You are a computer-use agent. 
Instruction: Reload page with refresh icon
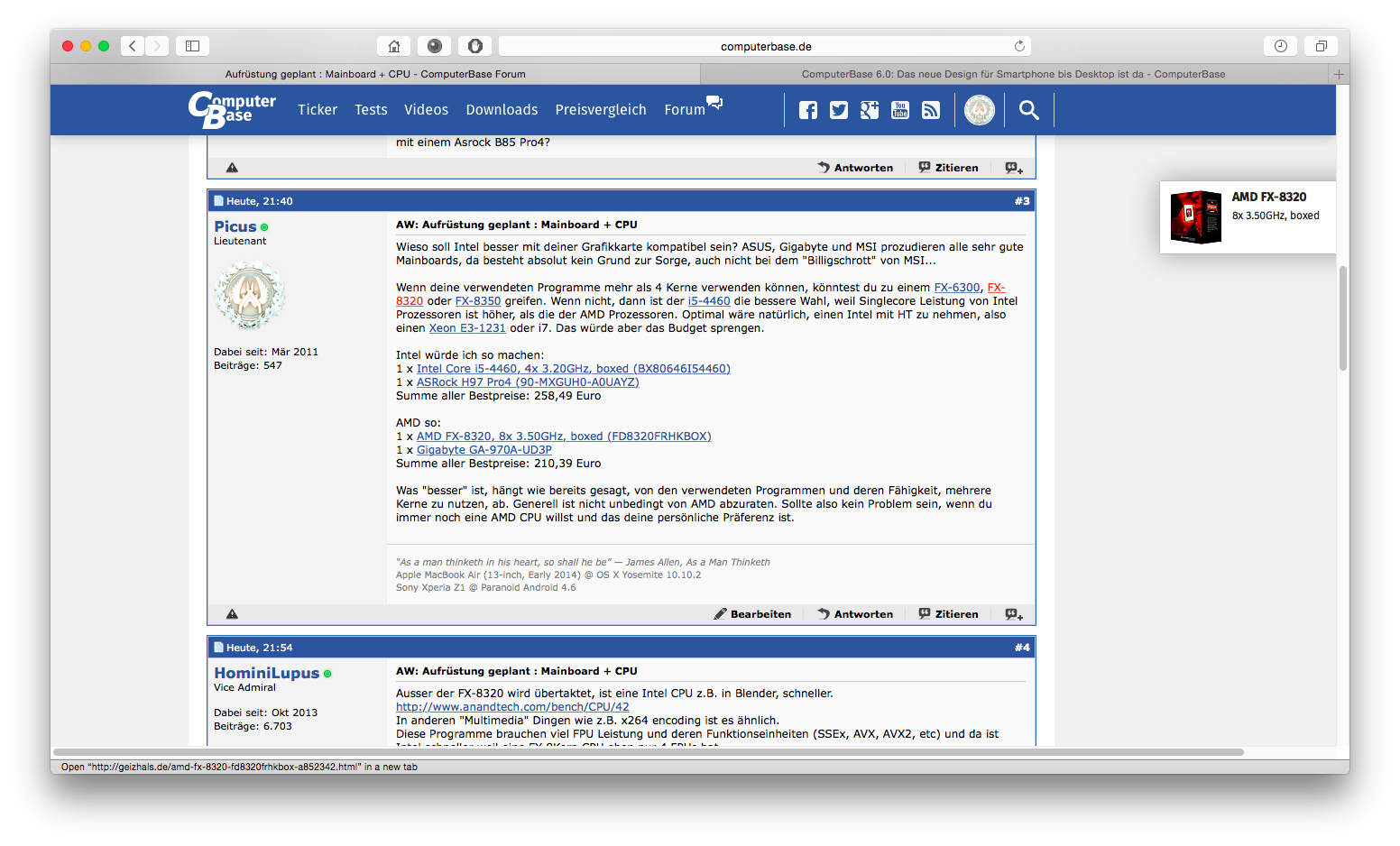[x=1019, y=46]
